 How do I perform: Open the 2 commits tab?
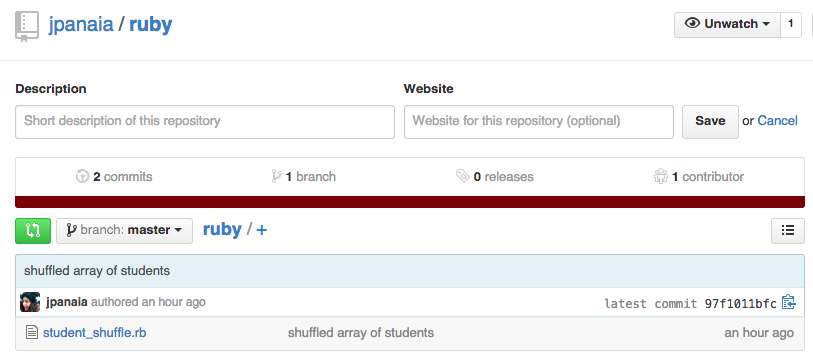point(114,176)
